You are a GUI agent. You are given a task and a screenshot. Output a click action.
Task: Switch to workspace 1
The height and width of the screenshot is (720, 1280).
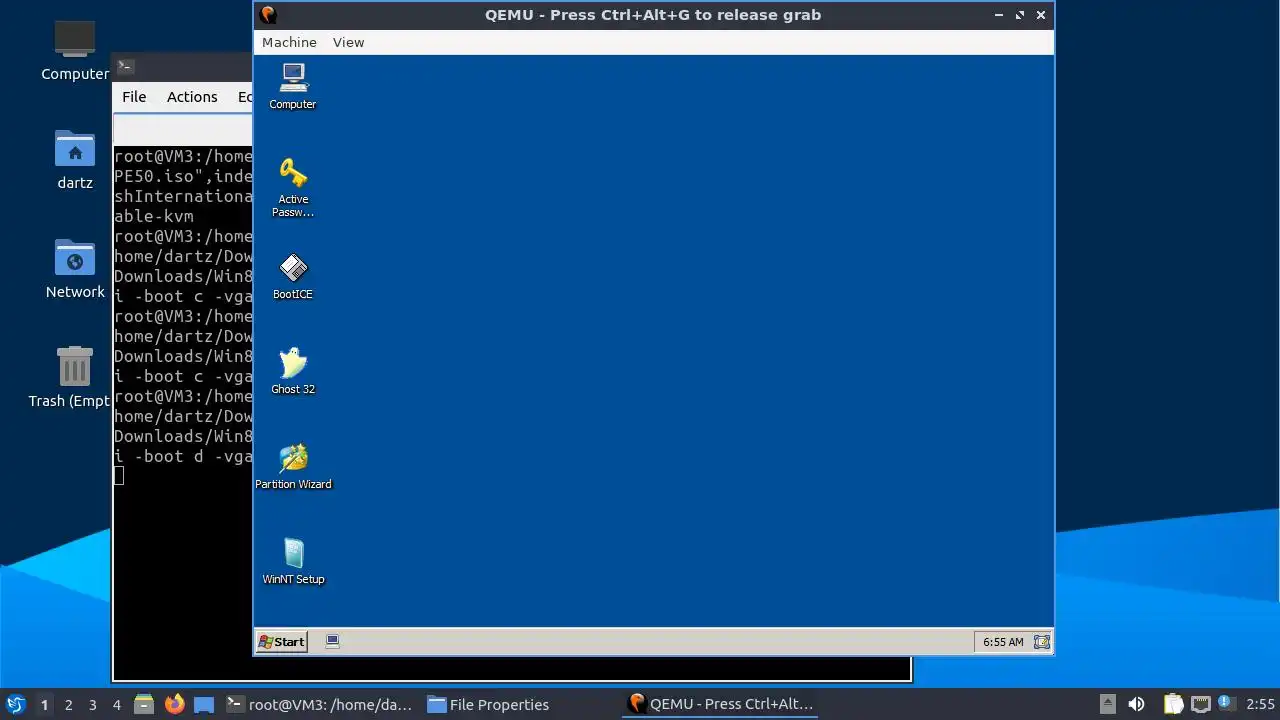[x=44, y=704]
